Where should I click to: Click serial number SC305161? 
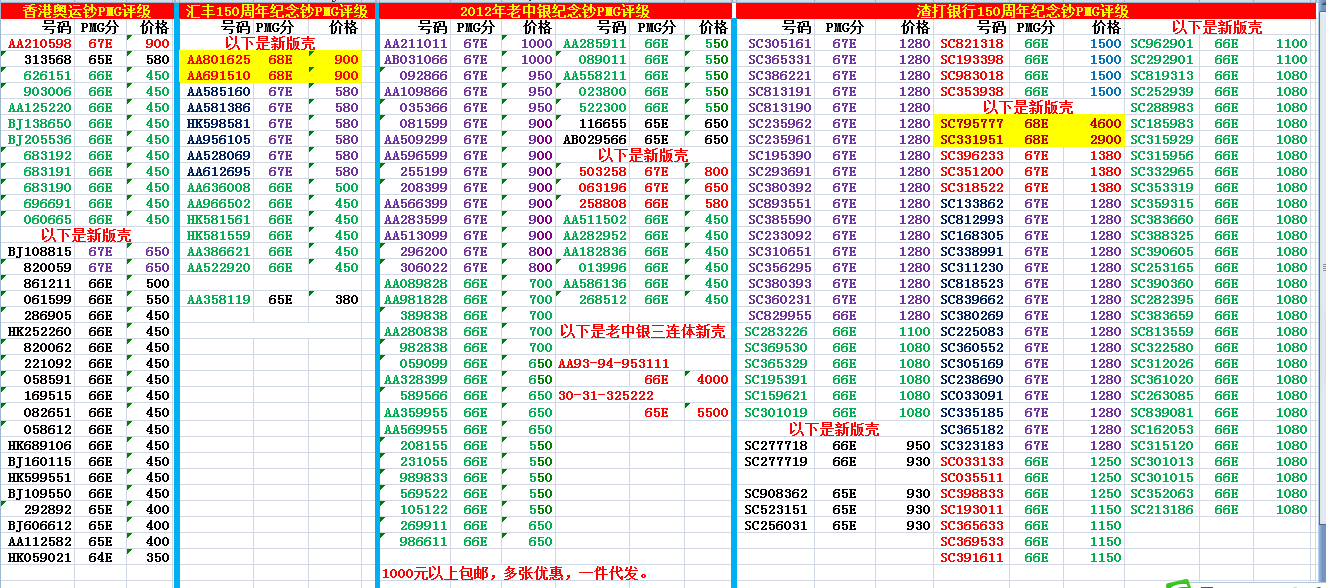point(780,44)
